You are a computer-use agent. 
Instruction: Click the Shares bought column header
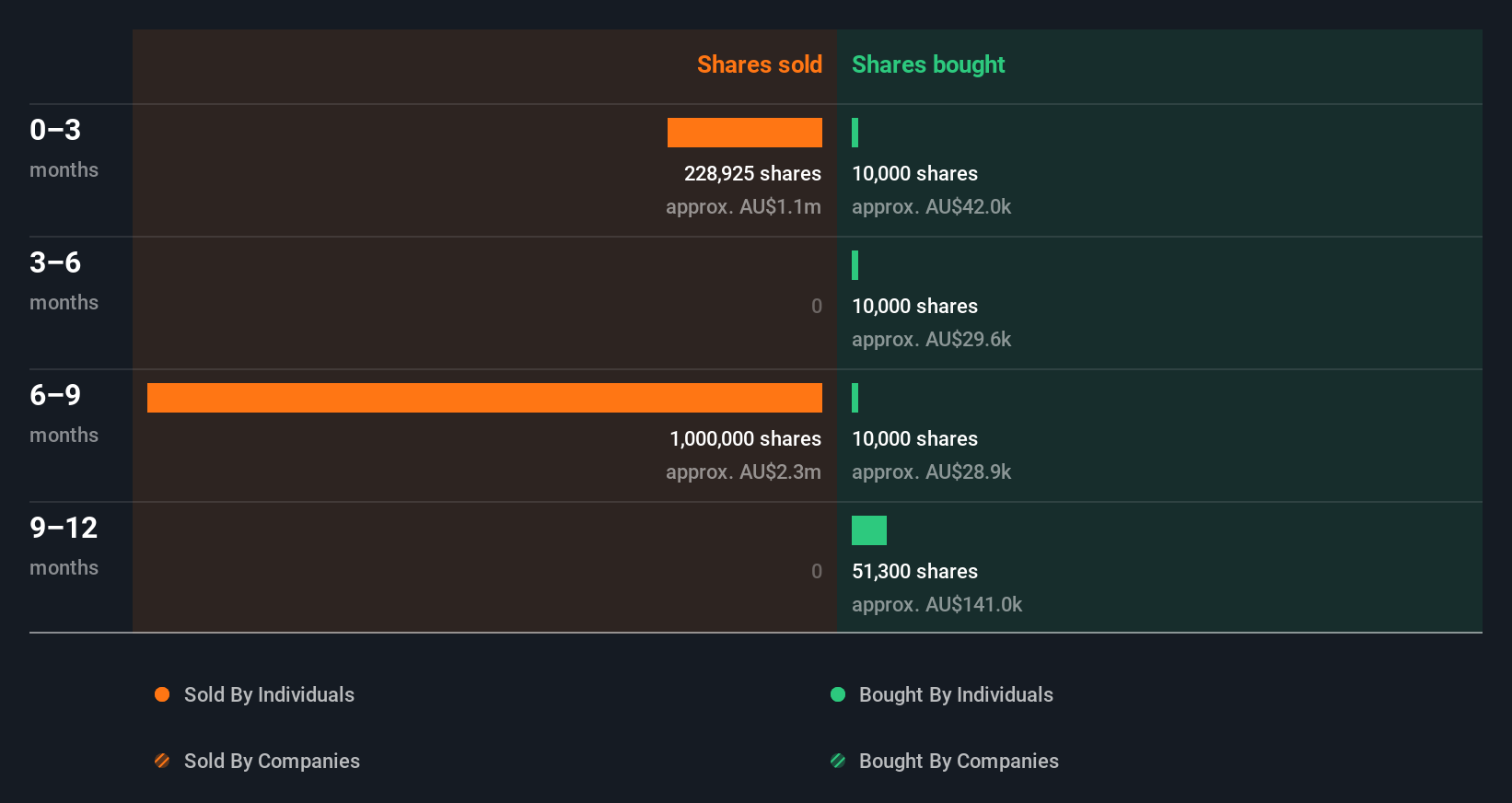click(x=928, y=64)
